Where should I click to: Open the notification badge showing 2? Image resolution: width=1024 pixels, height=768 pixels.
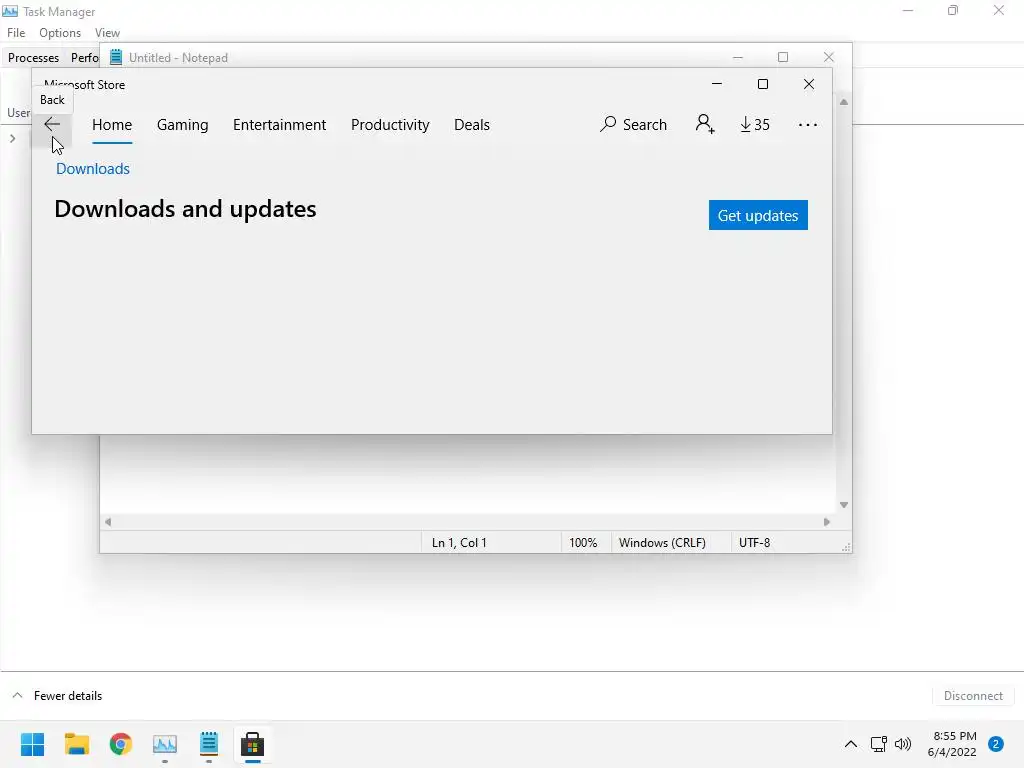(996, 744)
